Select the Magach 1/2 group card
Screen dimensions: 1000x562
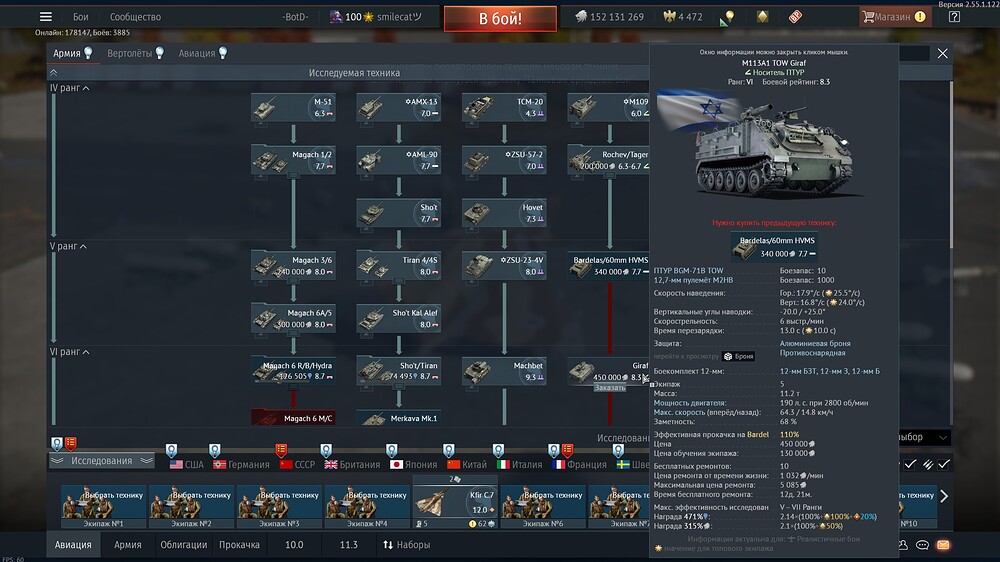[293, 160]
